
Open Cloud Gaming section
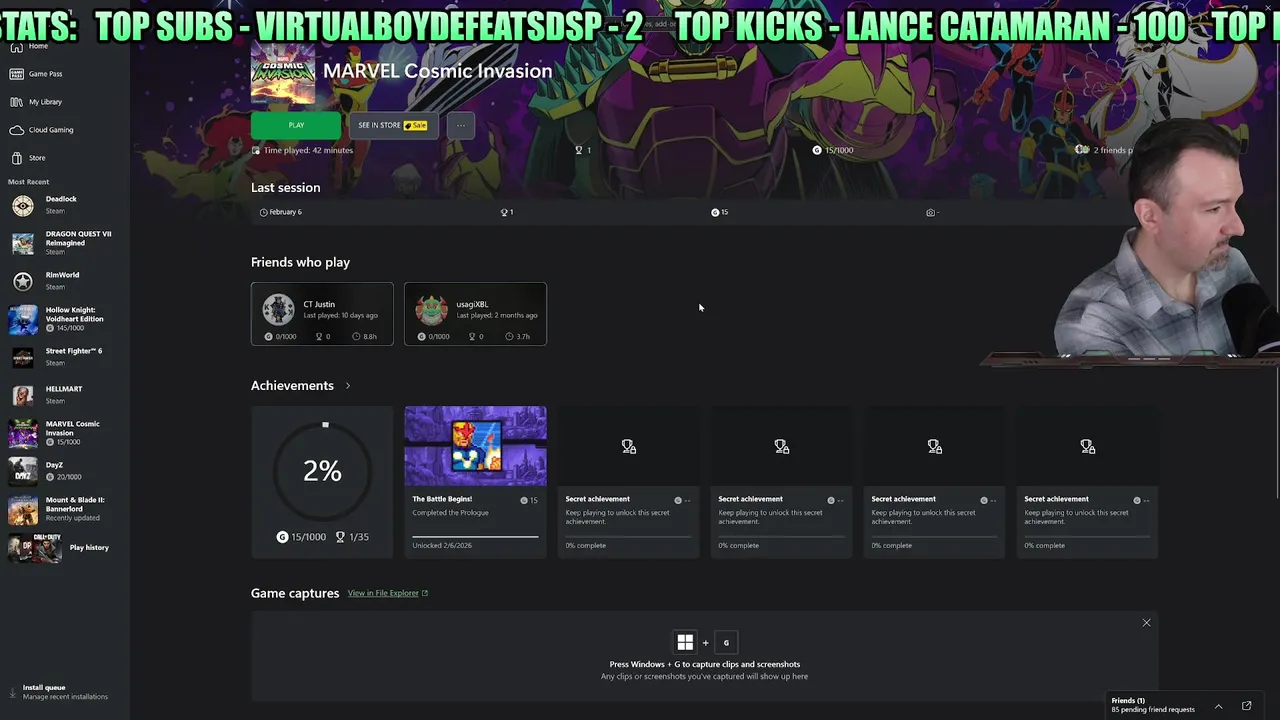click(x=51, y=130)
